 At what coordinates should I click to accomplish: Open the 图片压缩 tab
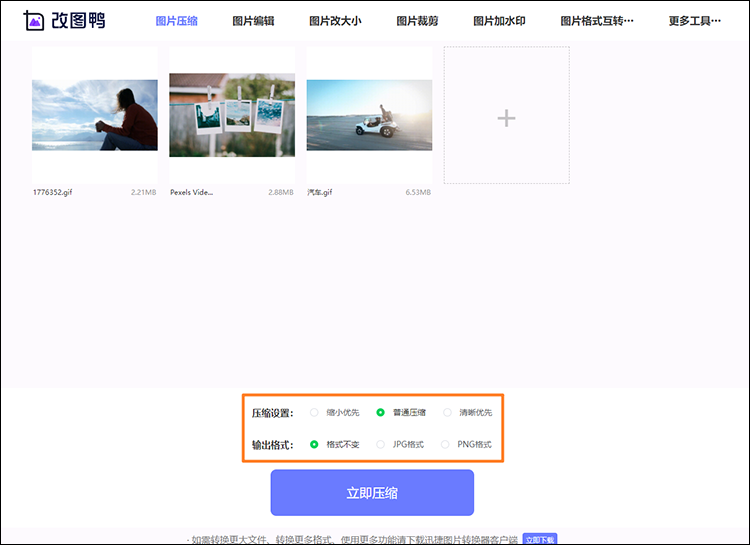click(x=176, y=21)
